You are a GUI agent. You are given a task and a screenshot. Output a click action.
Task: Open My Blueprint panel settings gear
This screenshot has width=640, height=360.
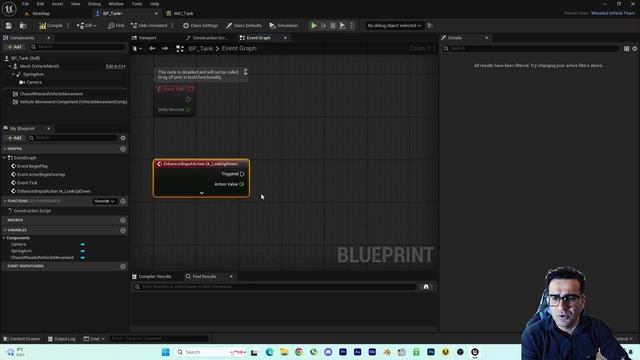pos(123,138)
